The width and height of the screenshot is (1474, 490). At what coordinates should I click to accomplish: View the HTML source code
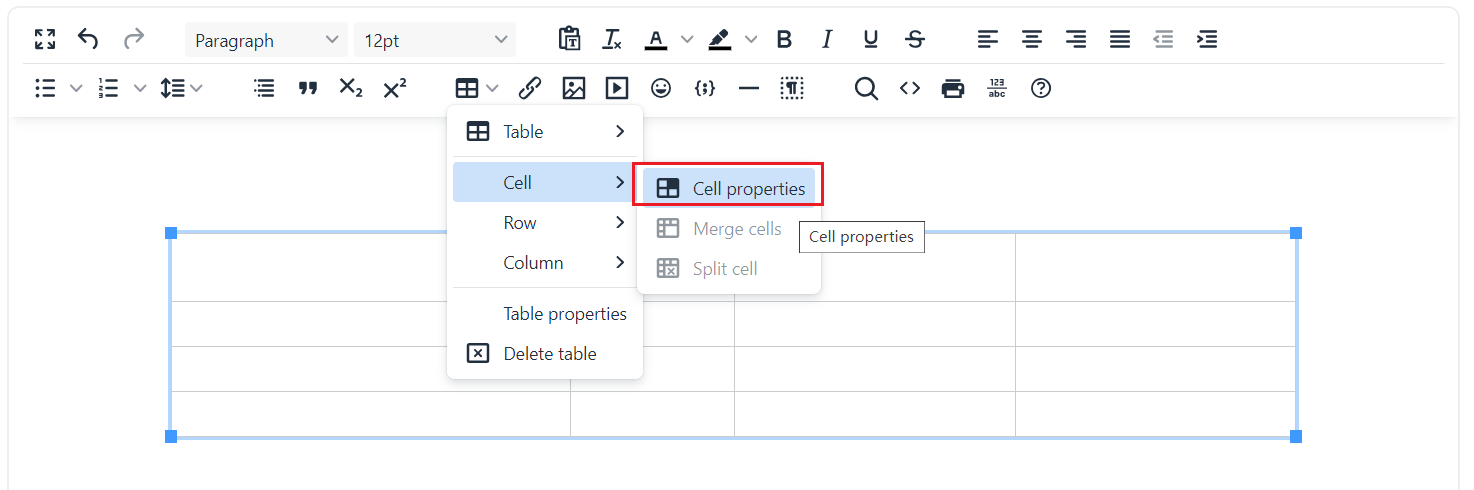[910, 89]
